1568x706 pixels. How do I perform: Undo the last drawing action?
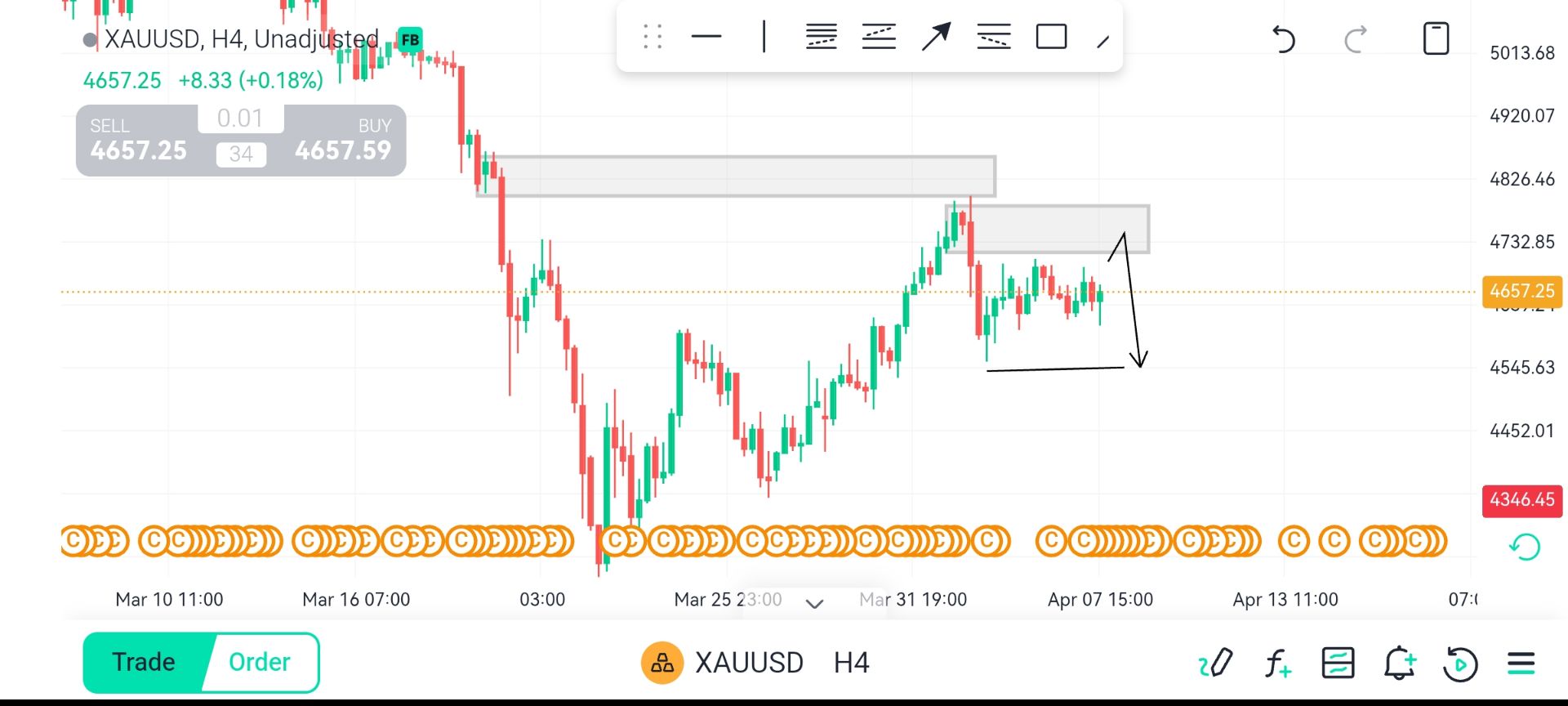click(1283, 38)
